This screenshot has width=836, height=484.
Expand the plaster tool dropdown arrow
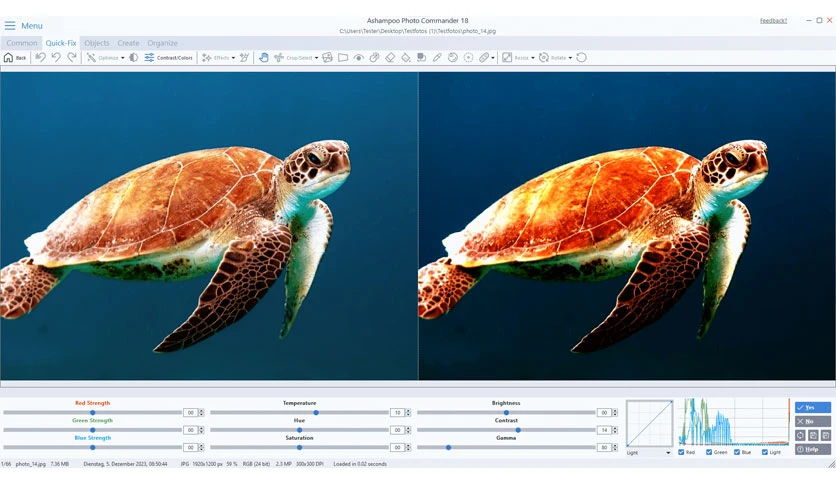pyautogui.click(x=493, y=58)
